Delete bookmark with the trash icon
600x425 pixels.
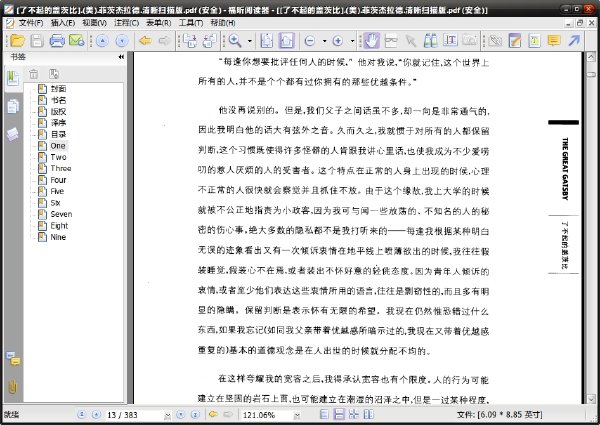tap(34, 74)
